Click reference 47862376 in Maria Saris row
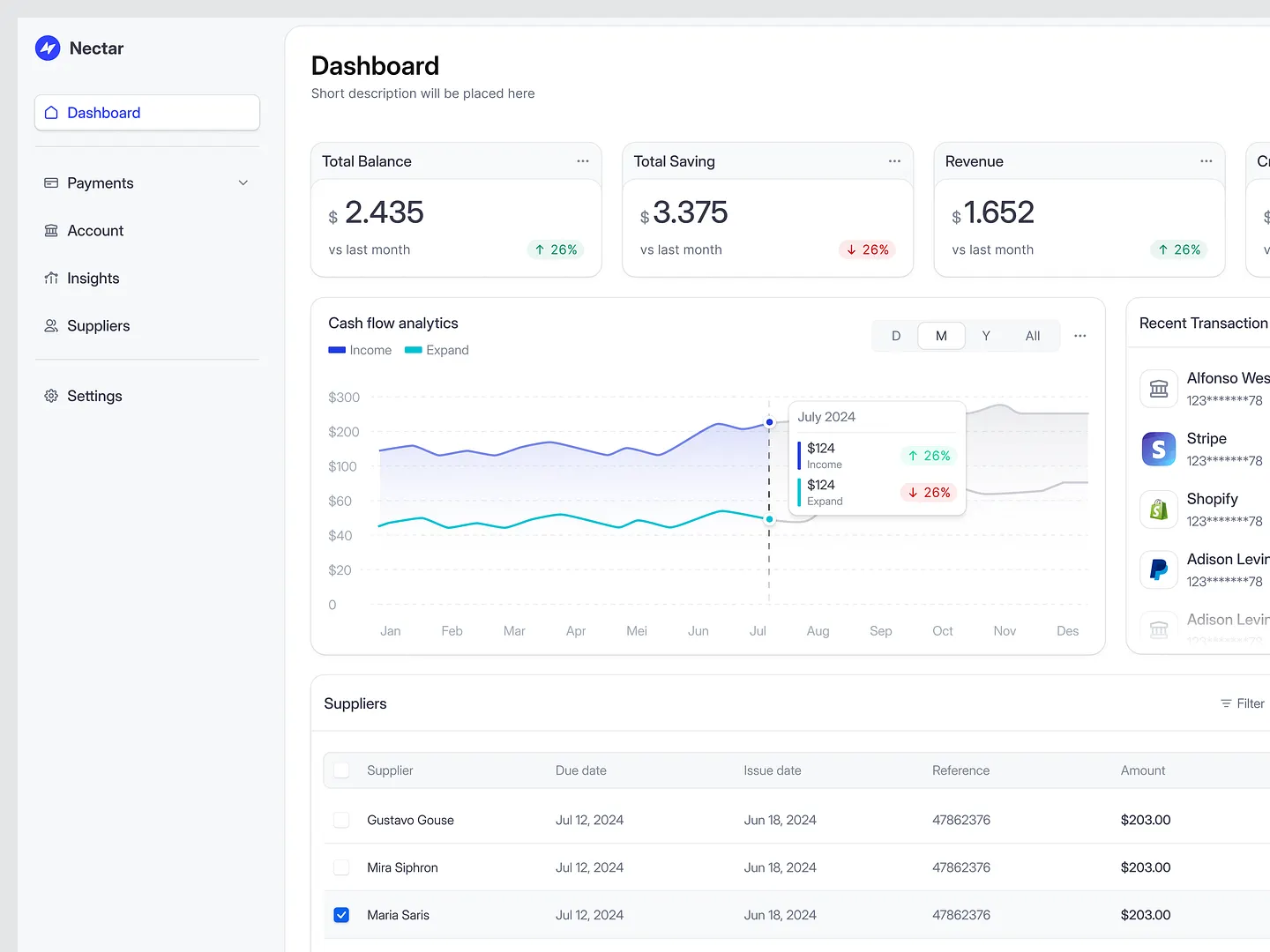 [x=961, y=915]
